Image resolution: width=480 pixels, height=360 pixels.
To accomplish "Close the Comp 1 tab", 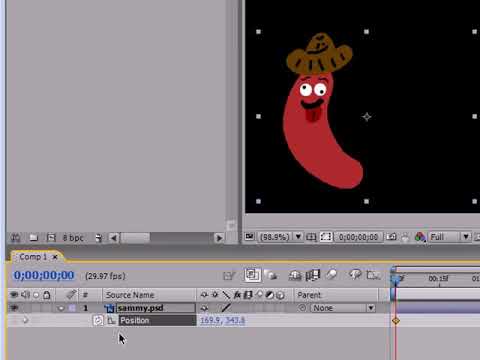I will click(55, 257).
